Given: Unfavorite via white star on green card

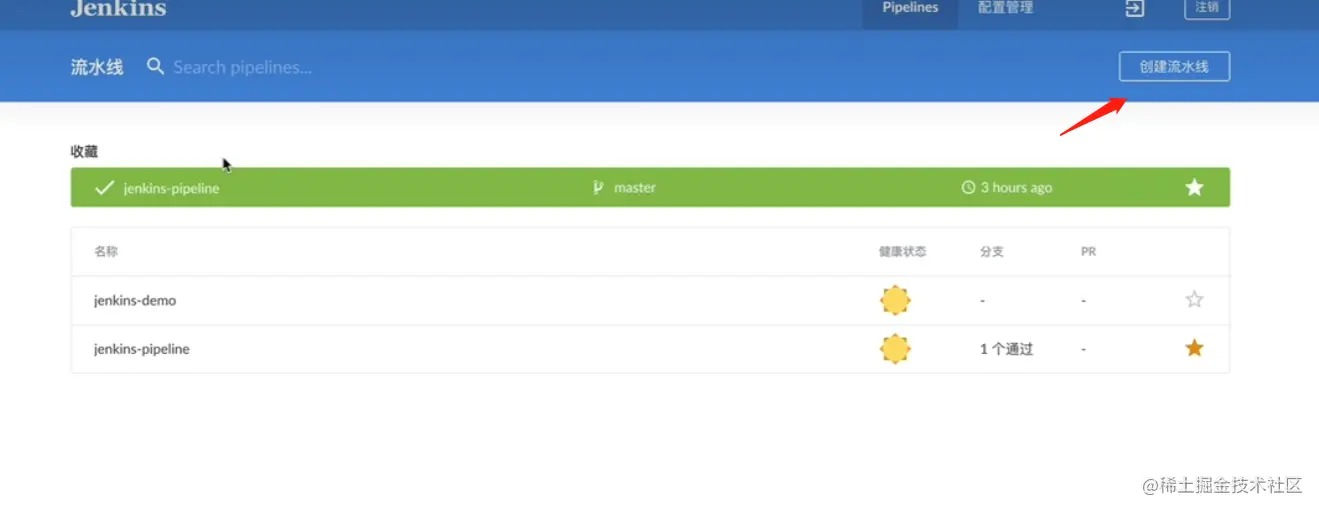Looking at the screenshot, I should (1194, 188).
